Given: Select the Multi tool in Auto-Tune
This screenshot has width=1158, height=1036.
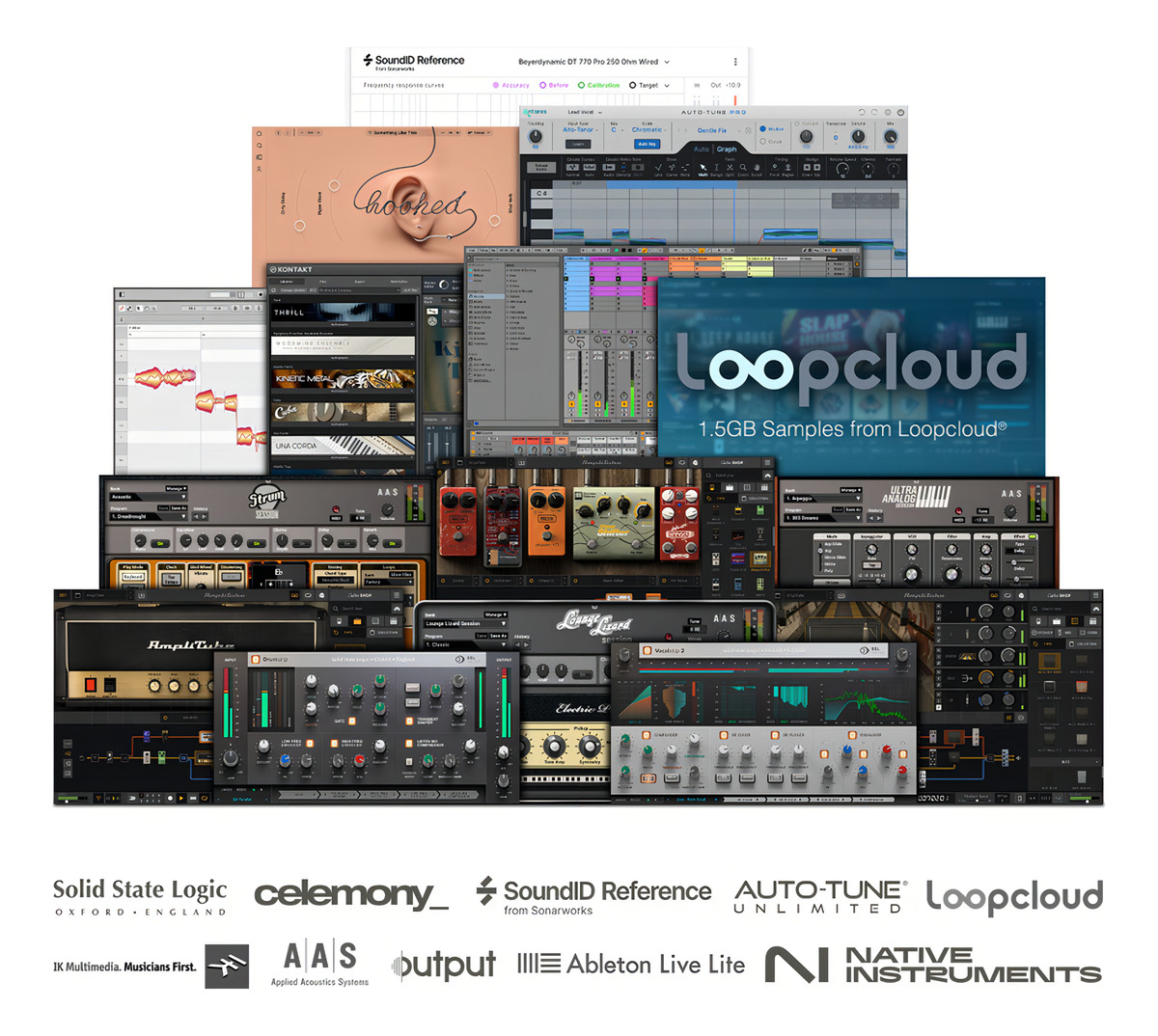Looking at the screenshot, I should click(x=703, y=168).
